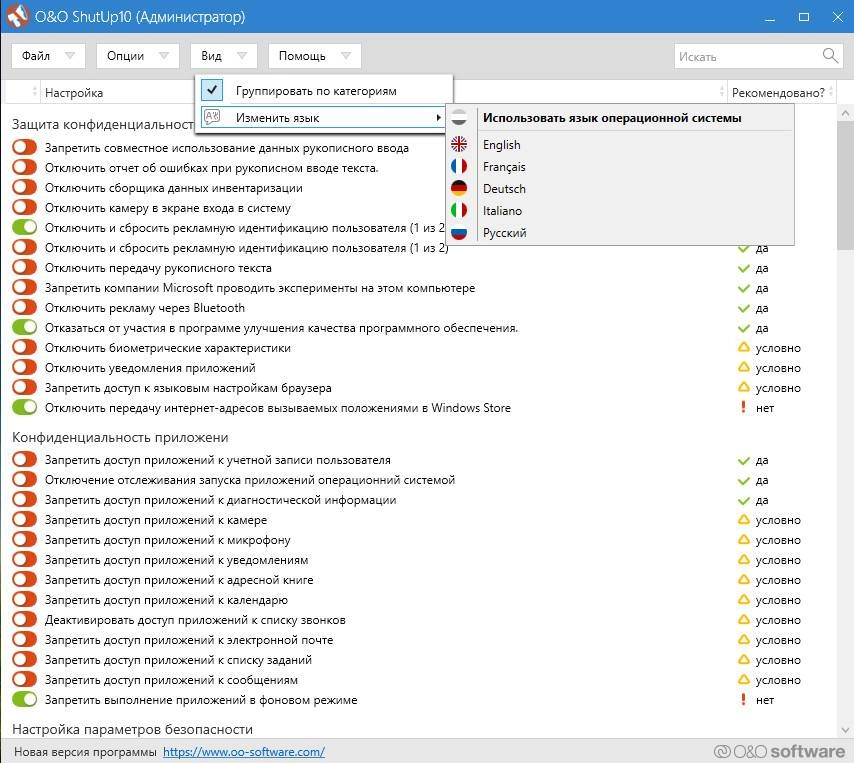Select row text Отключить рекламу через Bluetooth

click(145, 308)
